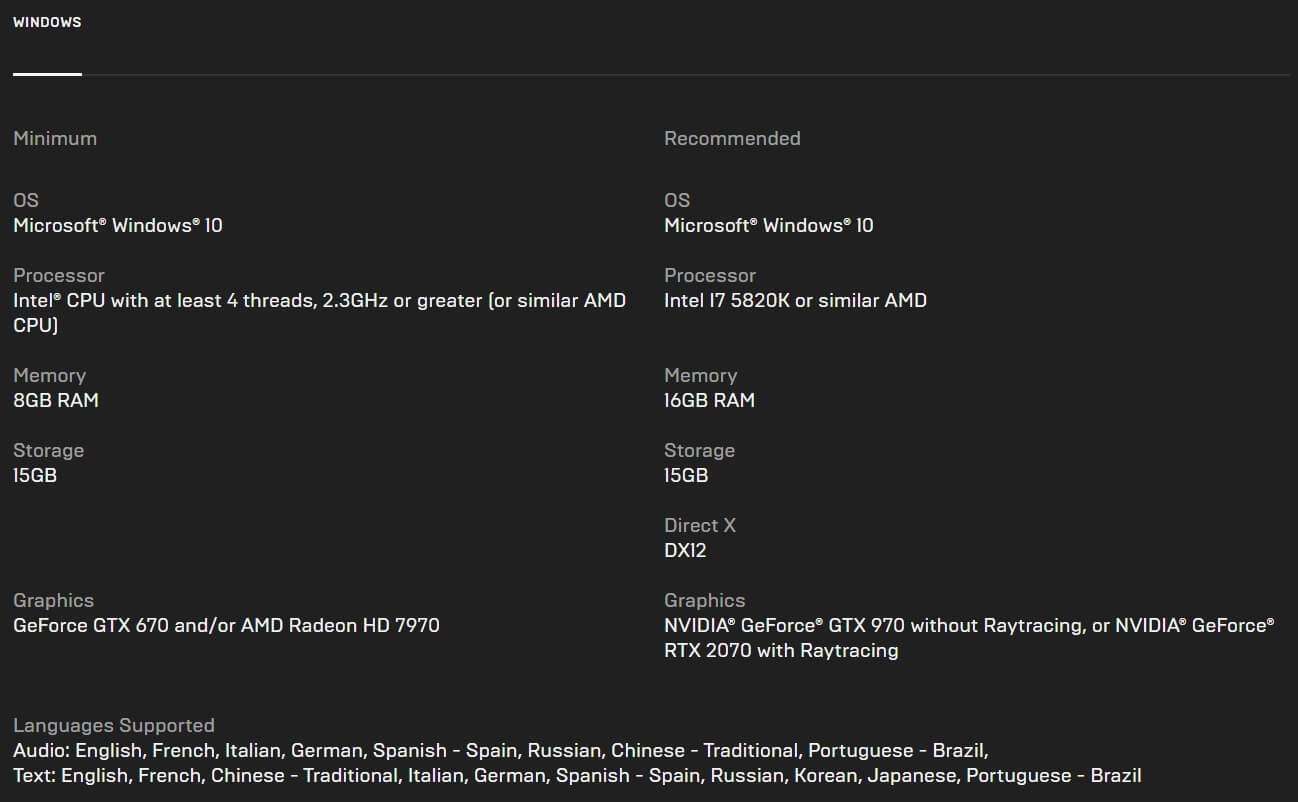The height and width of the screenshot is (802, 1298).
Task: Click the DX12 value
Action: [685, 550]
